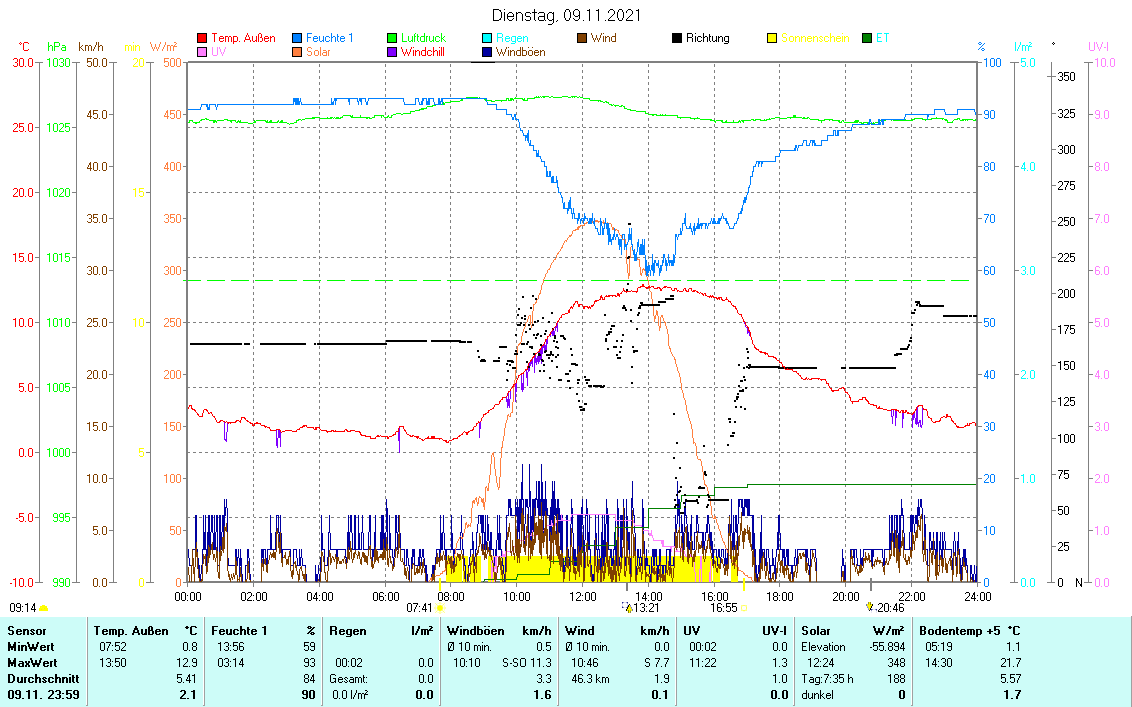1132x707 pixels.
Task: Click the Windböen legend label
Action: click(521, 53)
